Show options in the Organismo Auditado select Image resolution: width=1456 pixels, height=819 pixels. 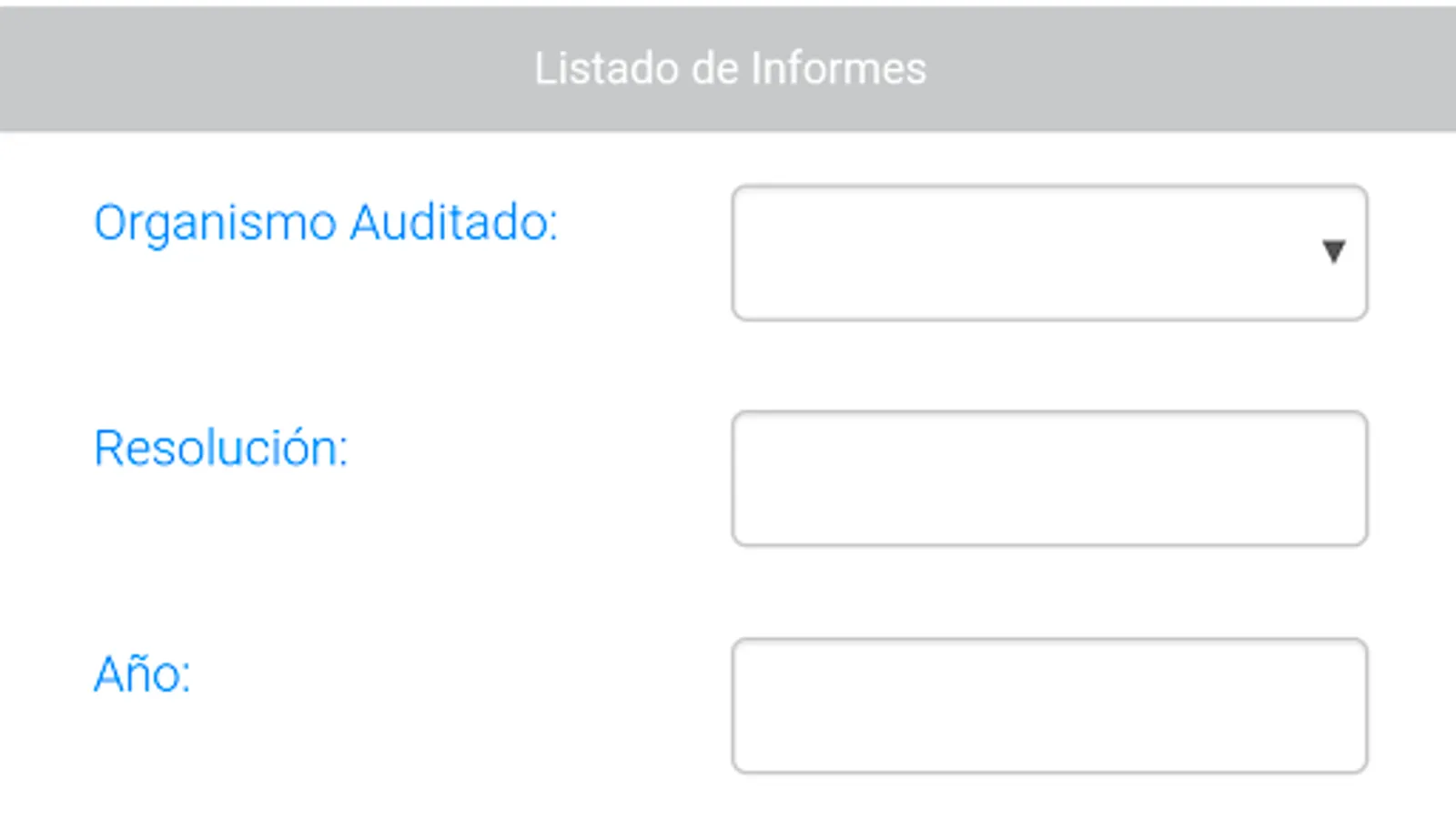tap(1049, 253)
